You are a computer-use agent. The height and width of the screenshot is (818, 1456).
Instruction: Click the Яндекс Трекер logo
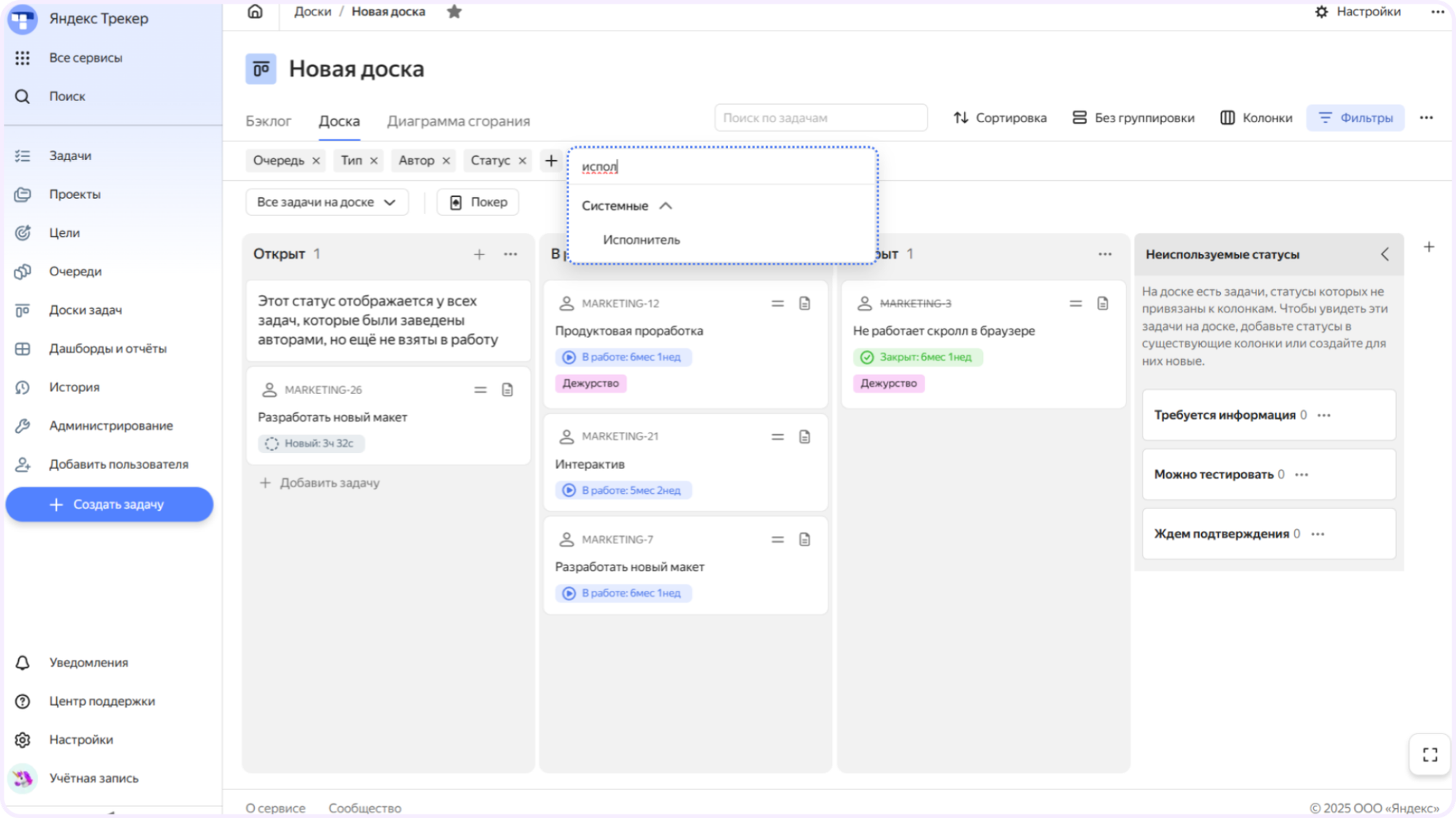(23, 19)
